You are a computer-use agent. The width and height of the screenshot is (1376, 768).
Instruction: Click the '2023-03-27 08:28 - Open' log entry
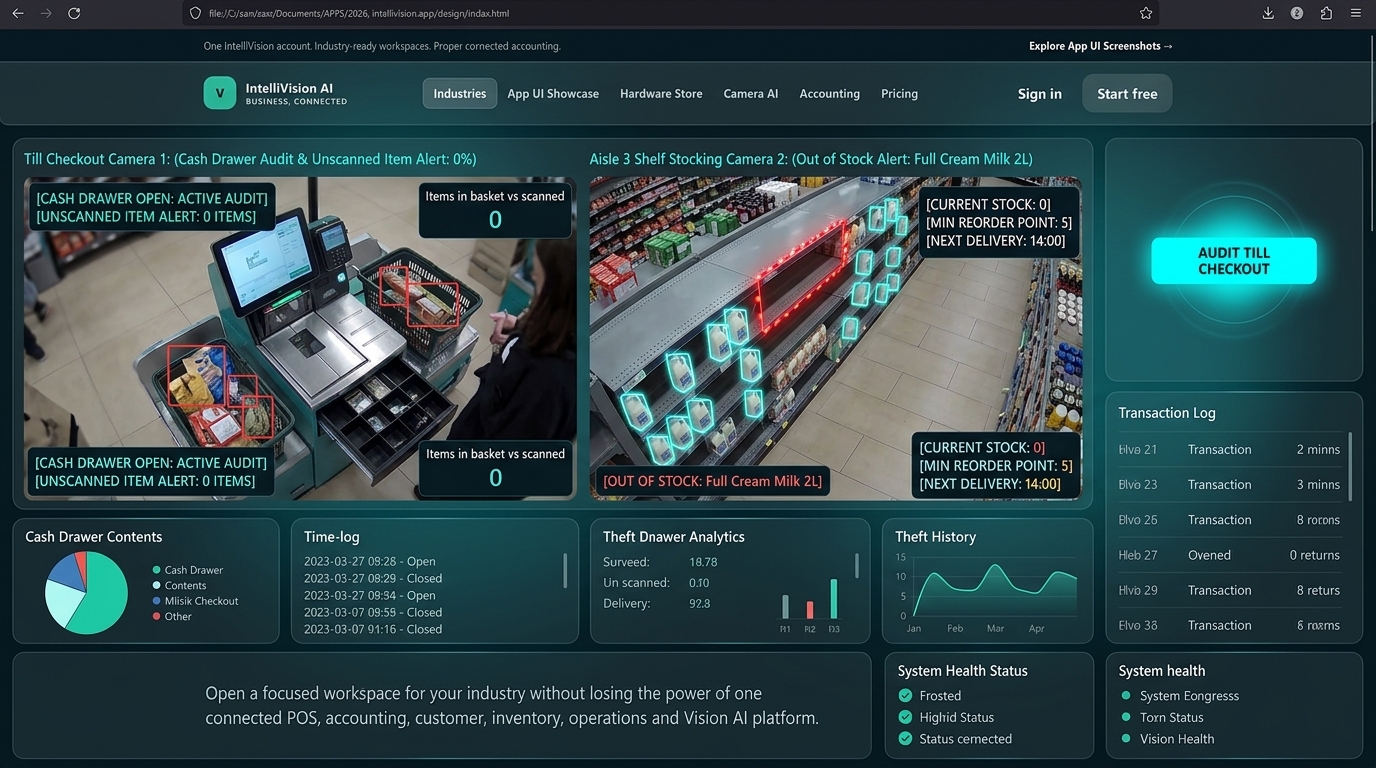tap(370, 561)
